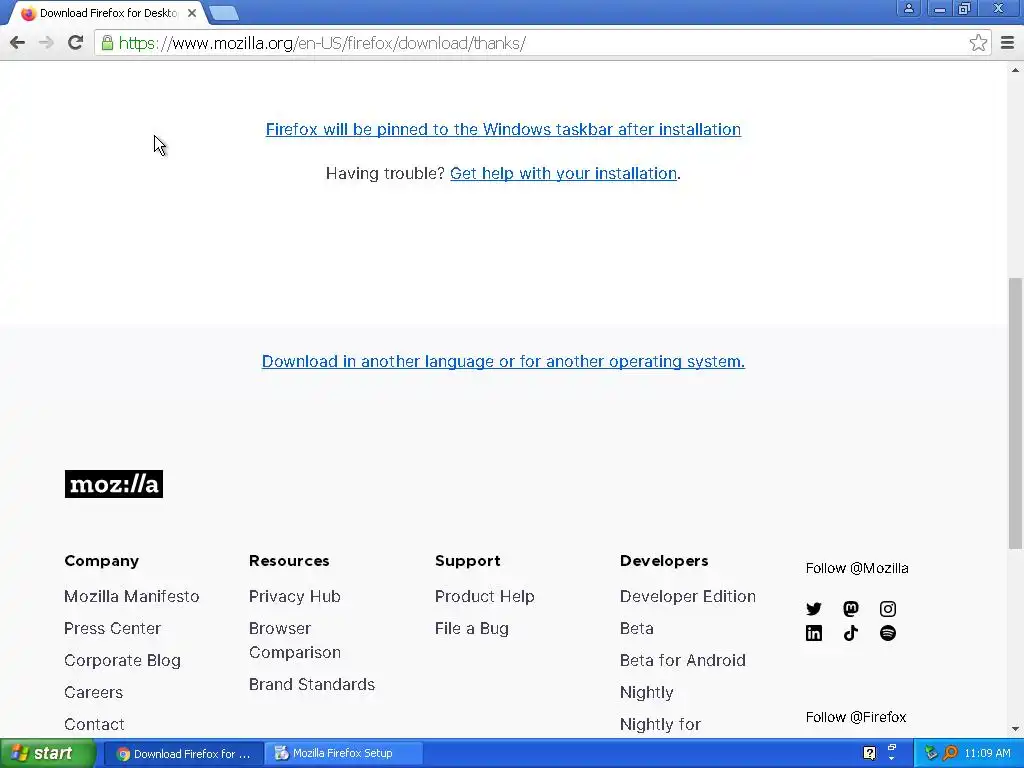Open Mozilla's LinkedIn icon
This screenshot has height=768, width=1024.
814,633
